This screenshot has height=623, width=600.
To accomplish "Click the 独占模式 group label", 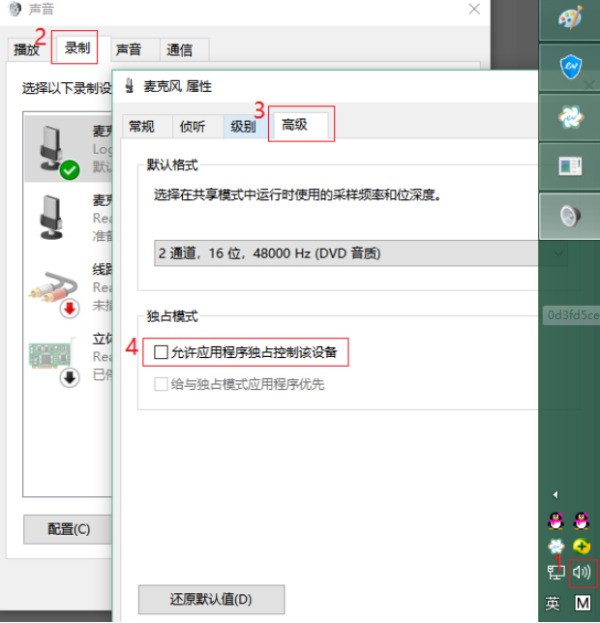I will (172, 316).
